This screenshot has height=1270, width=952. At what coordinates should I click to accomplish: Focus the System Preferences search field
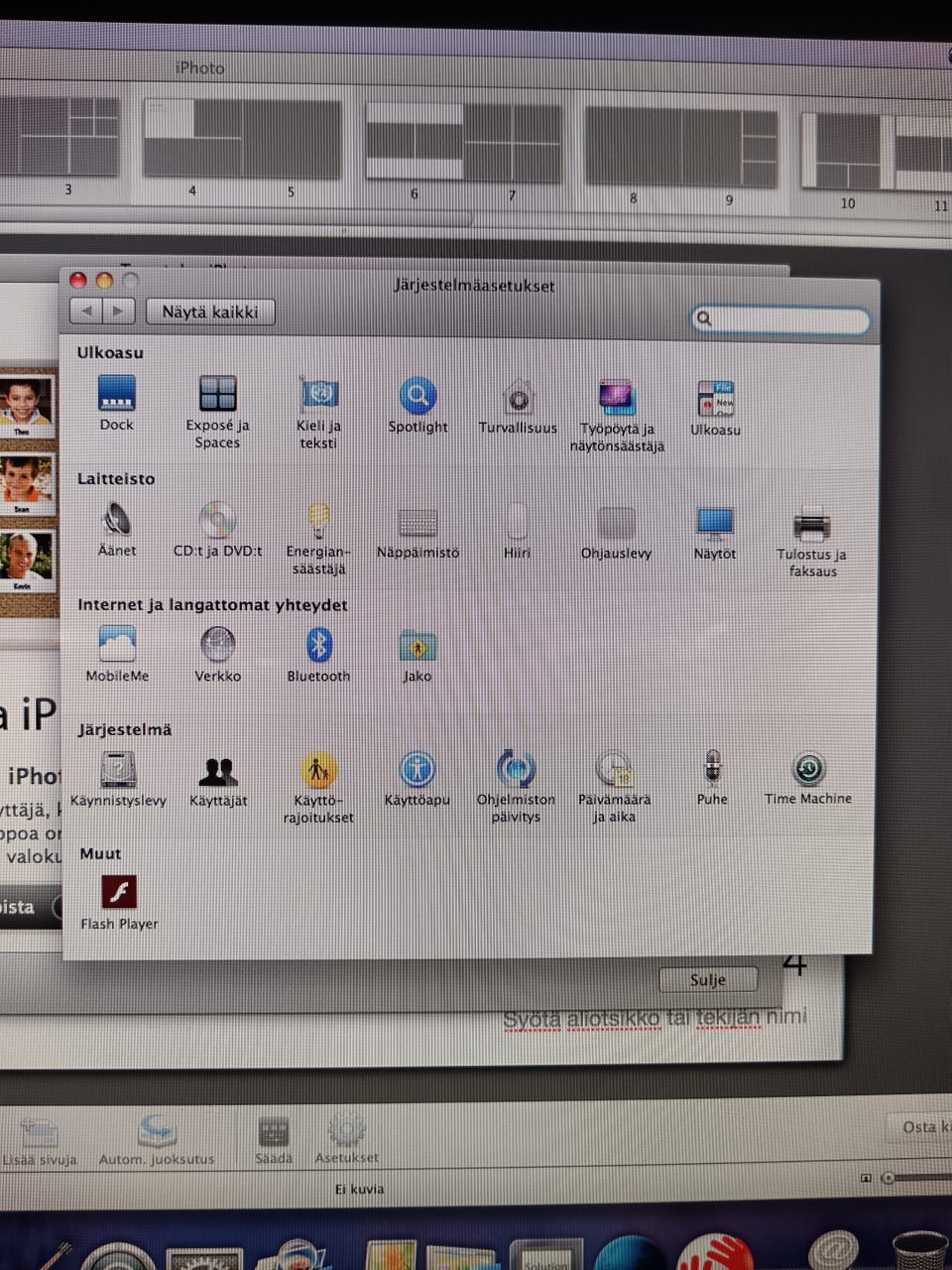click(x=780, y=318)
